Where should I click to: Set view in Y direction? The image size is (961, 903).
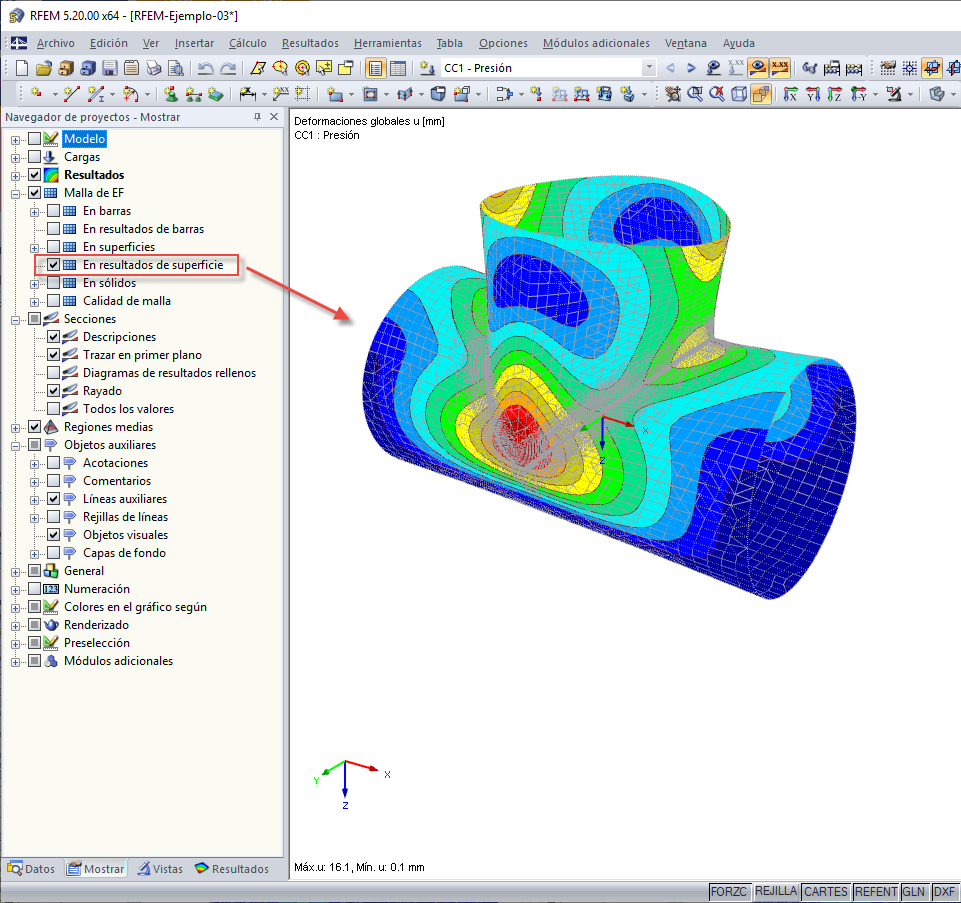tap(813, 94)
